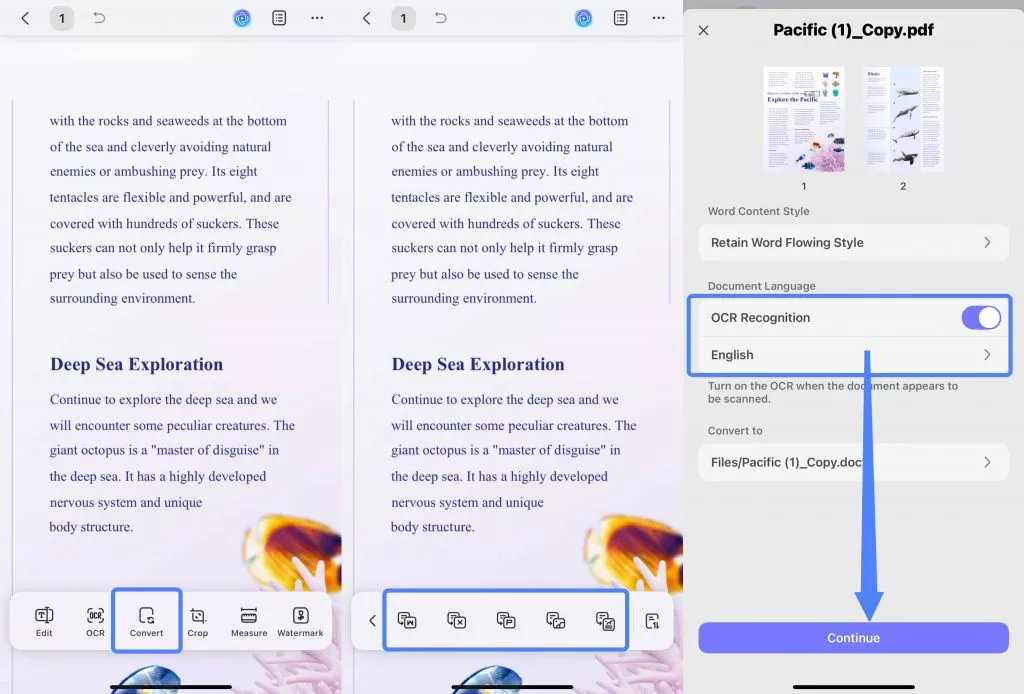This screenshot has height=694, width=1024.
Task: Click the convert to PowerPoint icon
Action: 506,621
